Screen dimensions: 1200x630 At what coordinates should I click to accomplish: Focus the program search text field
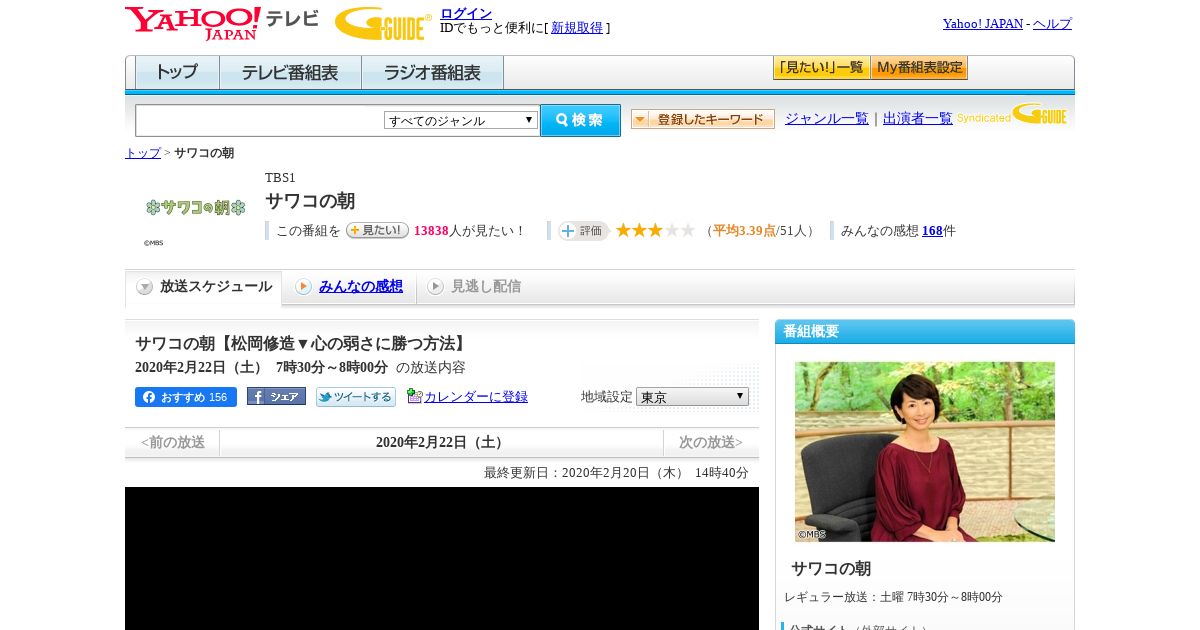pyautogui.click(x=259, y=120)
